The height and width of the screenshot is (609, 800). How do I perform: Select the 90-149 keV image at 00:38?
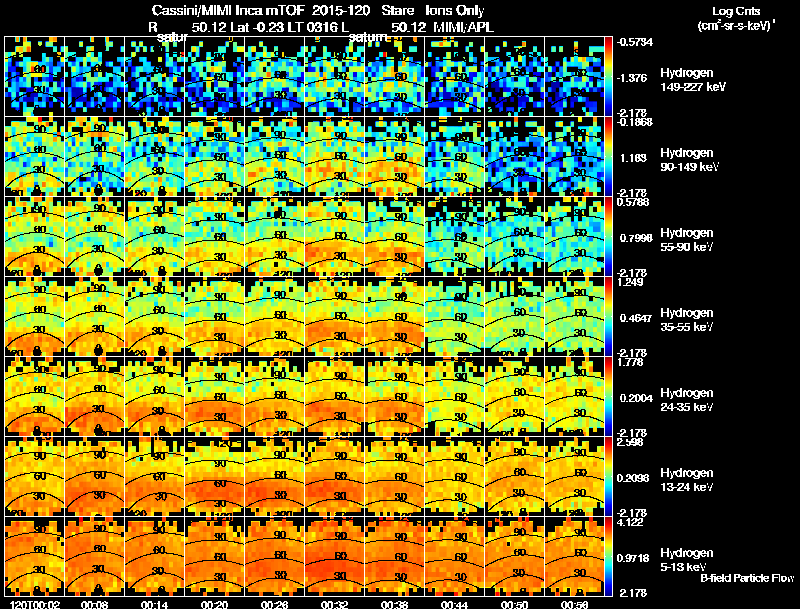coord(394,157)
